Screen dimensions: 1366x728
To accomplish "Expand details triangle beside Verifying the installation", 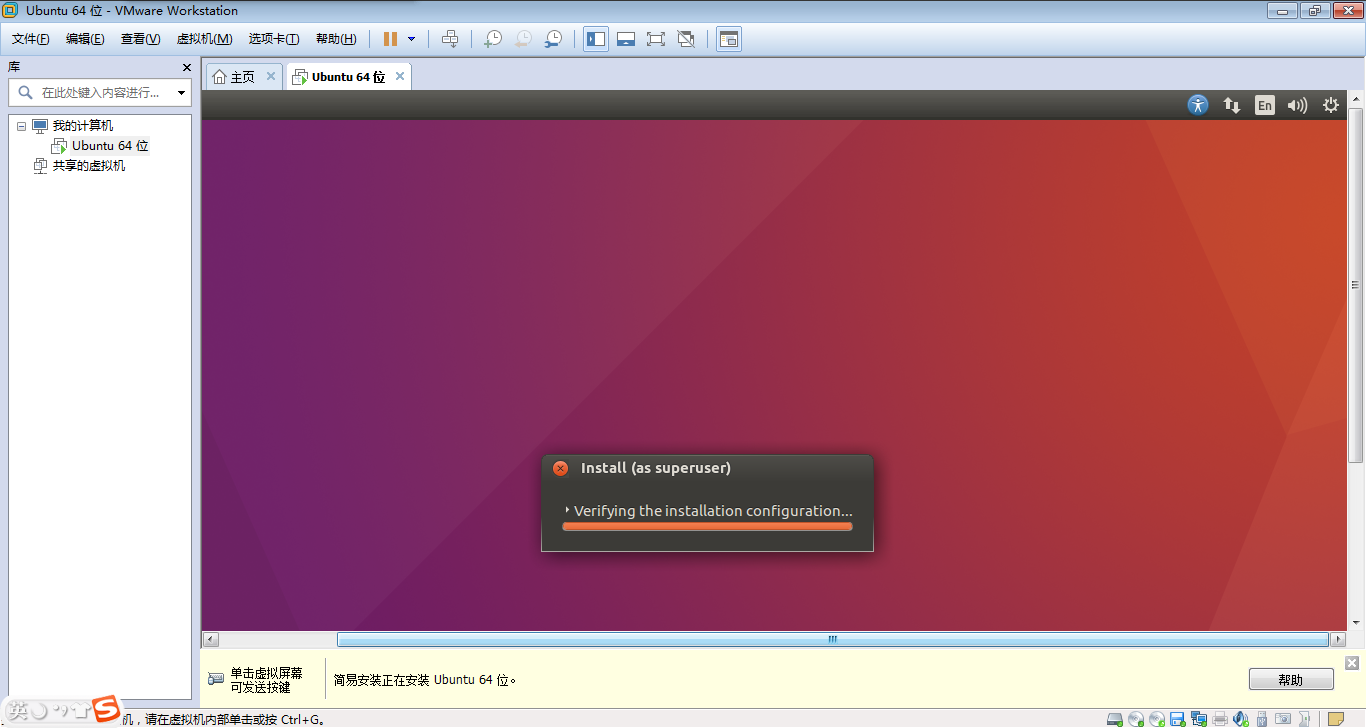I will pos(567,510).
